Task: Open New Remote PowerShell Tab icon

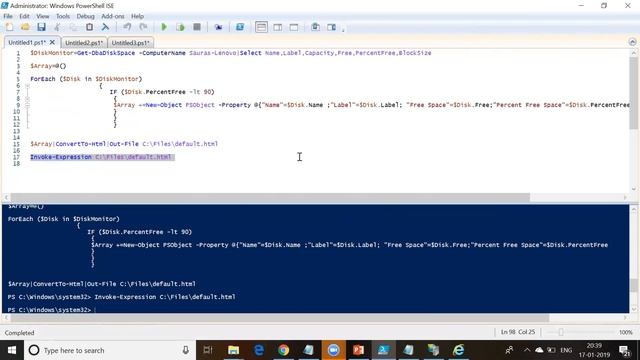Action: click(218, 27)
